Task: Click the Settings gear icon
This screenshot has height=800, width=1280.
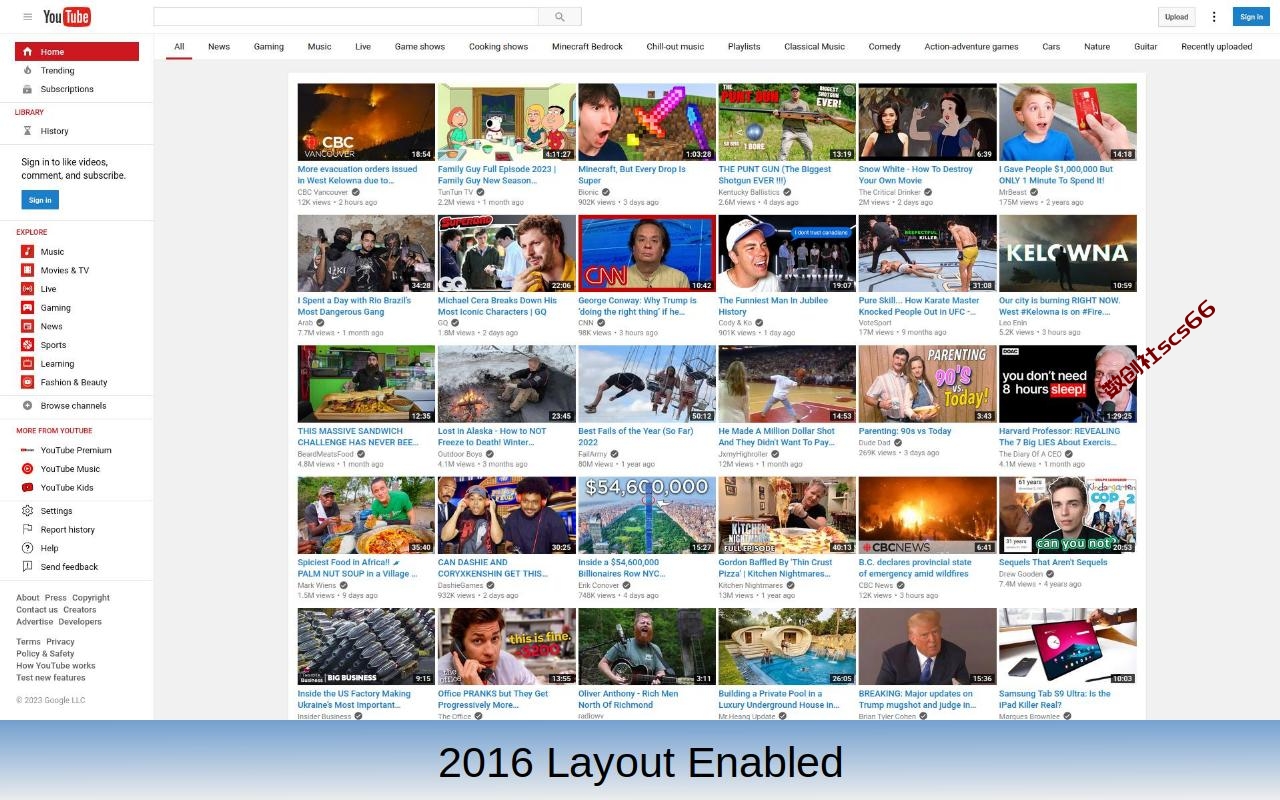Action: (28, 511)
